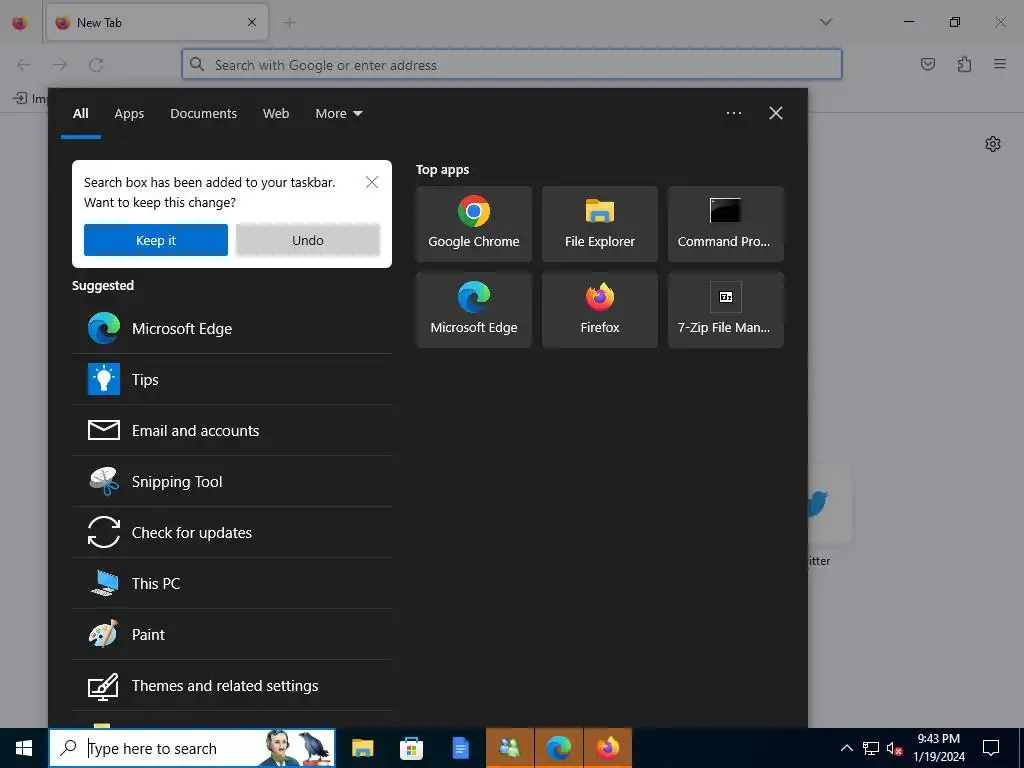Screen dimensions: 1024x768
Task: Open search panel options ellipsis
Action: click(x=733, y=113)
